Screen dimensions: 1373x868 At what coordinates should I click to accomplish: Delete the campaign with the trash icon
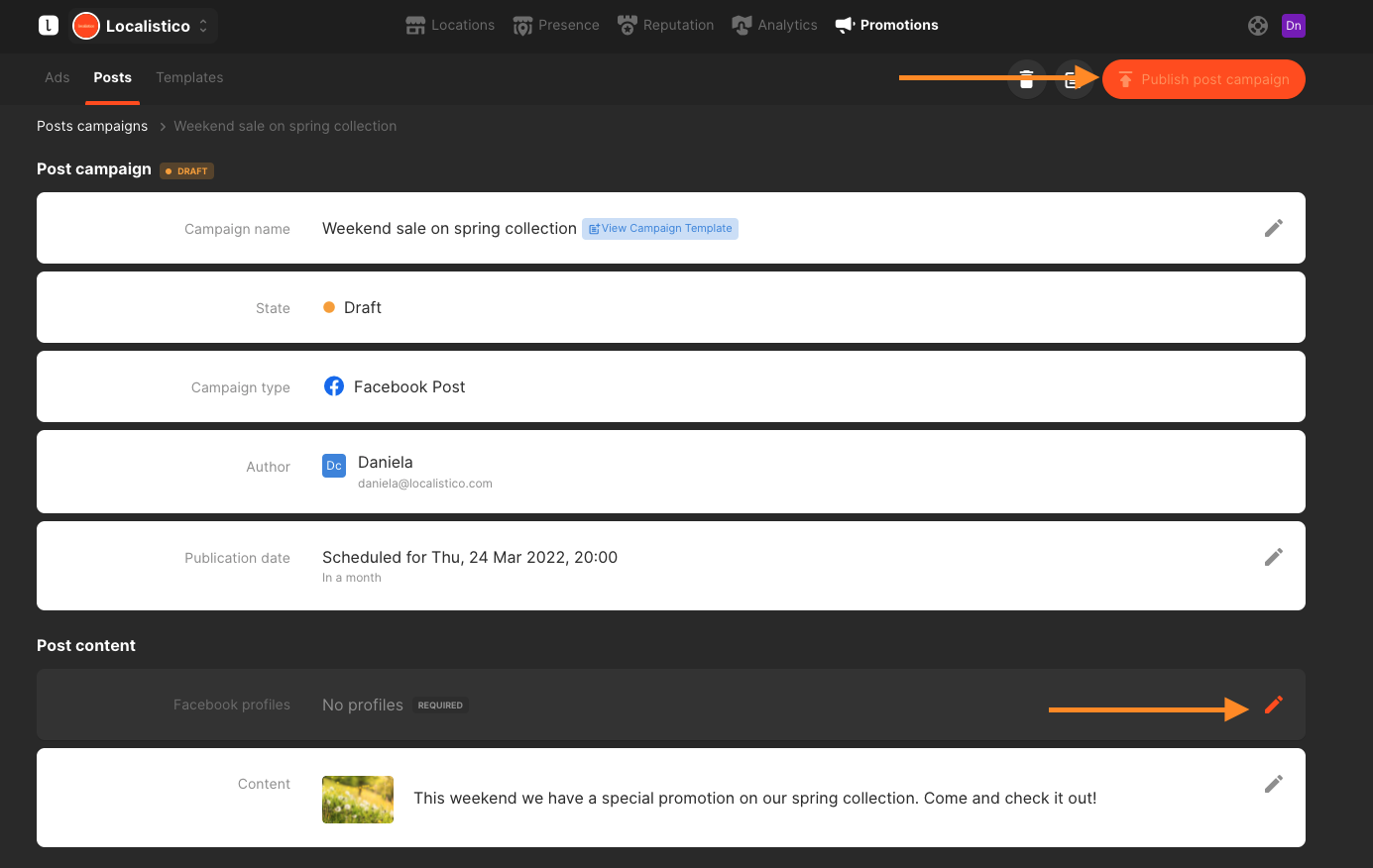click(x=1027, y=79)
